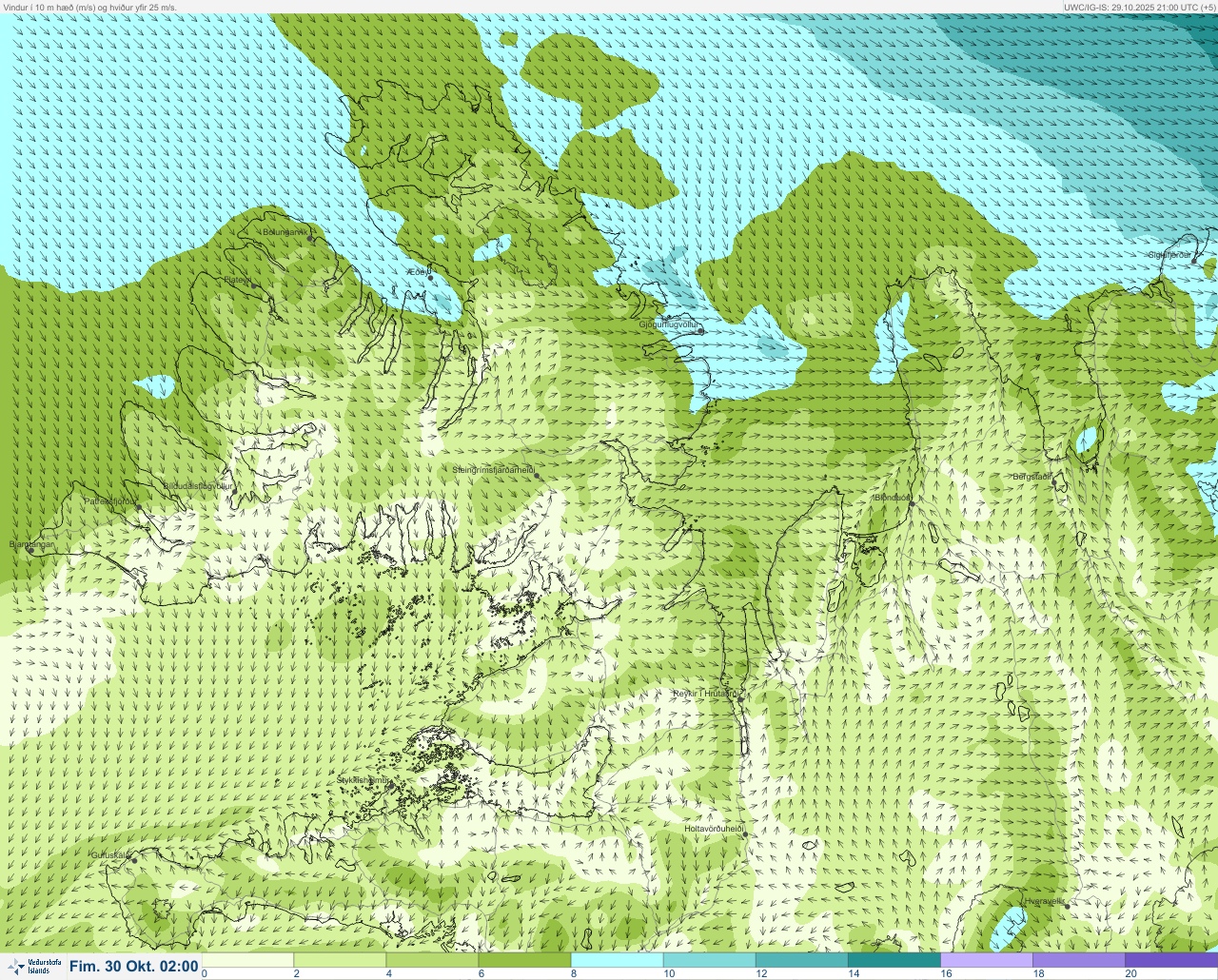The width and height of the screenshot is (1218, 980).
Task: Click the legend tick value 16
Action: [x=945, y=973]
